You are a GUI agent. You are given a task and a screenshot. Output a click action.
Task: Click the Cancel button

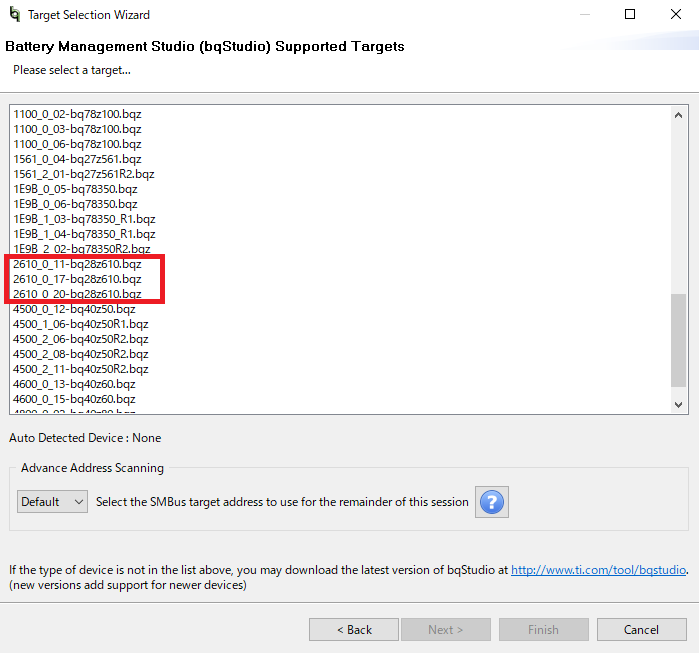(641, 629)
